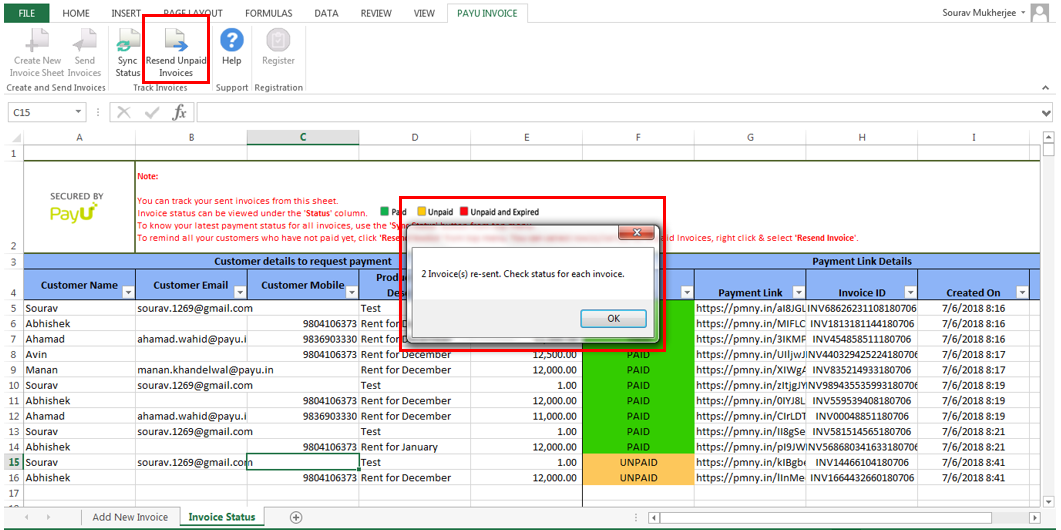The height and width of the screenshot is (530, 1061).
Task: Click the https://pmny.in/kIBgb payment link cell
Action: click(750, 462)
